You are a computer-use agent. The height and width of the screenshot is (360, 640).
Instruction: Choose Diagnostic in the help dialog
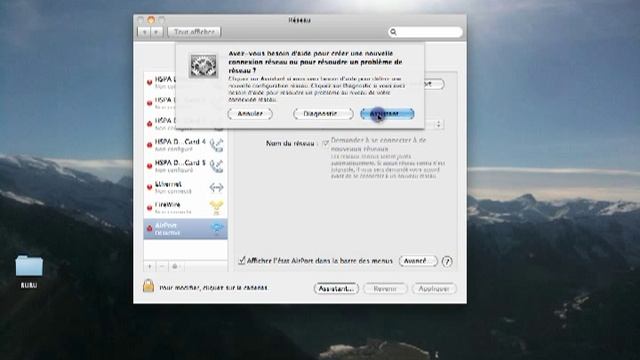(x=323, y=113)
